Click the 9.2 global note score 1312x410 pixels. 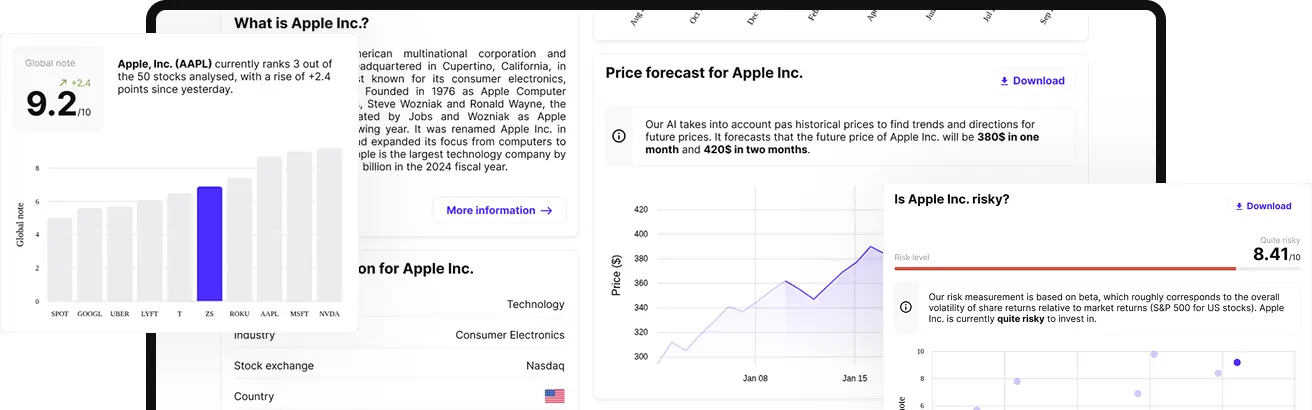pyautogui.click(x=51, y=104)
